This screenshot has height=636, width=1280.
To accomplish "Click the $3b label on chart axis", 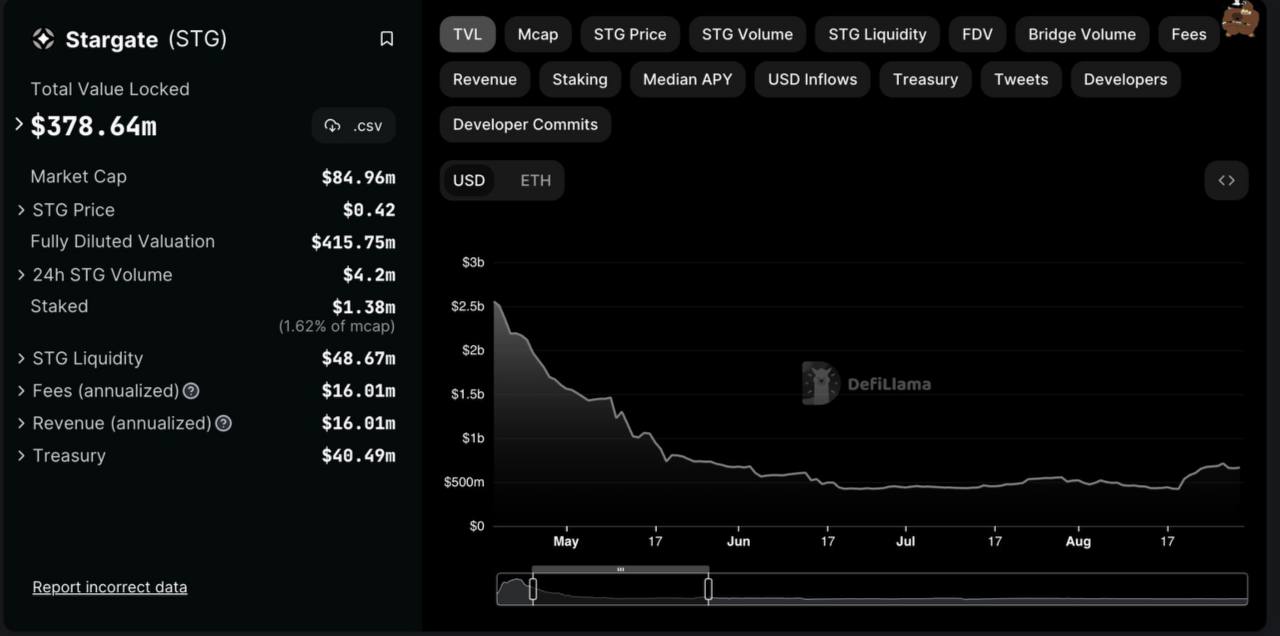I will pos(472,262).
